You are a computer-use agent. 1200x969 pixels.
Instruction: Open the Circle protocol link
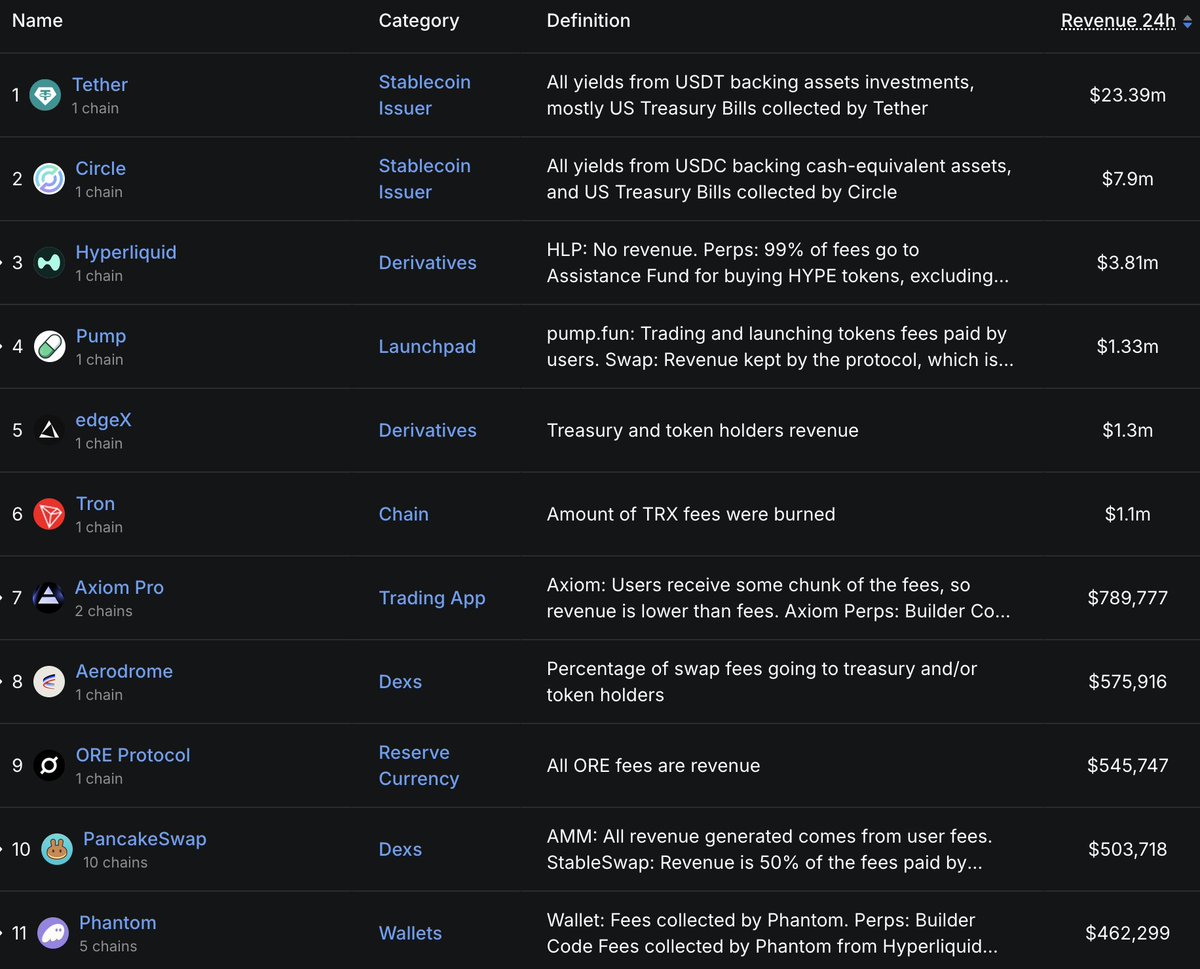click(x=101, y=169)
